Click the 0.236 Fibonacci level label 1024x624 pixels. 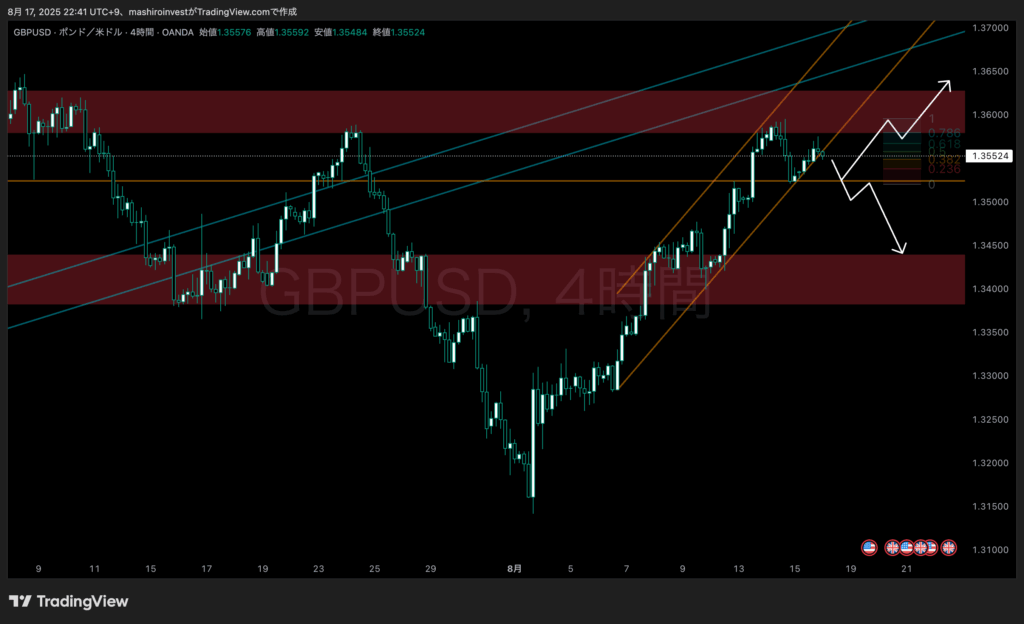(x=944, y=170)
